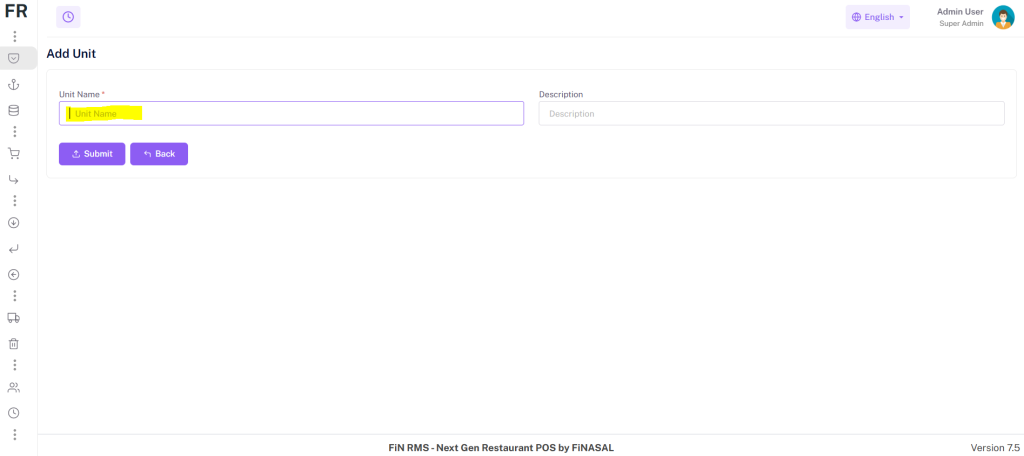This screenshot has height=456, width=1024.
Task: Click the Version 7.5 footer text
Action: click(995, 448)
